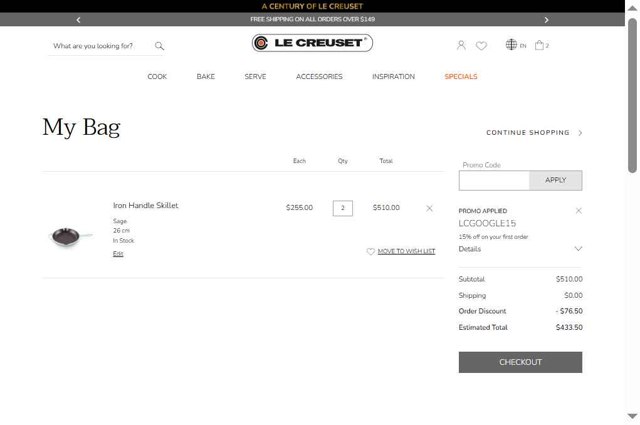Expand promo Details chevron
This screenshot has width=640, height=425.
click(578, 249)
